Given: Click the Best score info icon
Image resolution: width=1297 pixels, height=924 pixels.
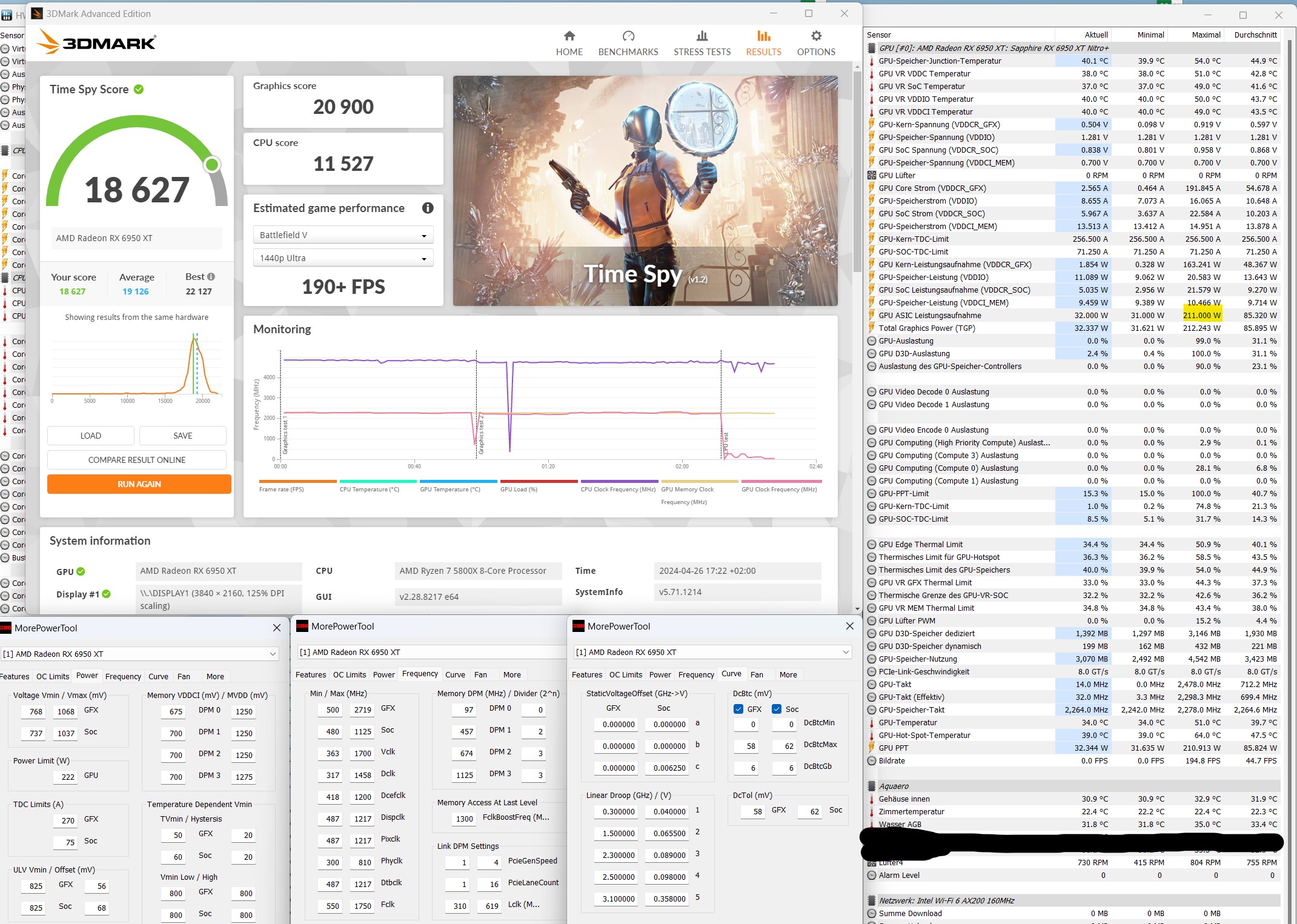Looking at the screenshot, I should click(x=211, y=277).
